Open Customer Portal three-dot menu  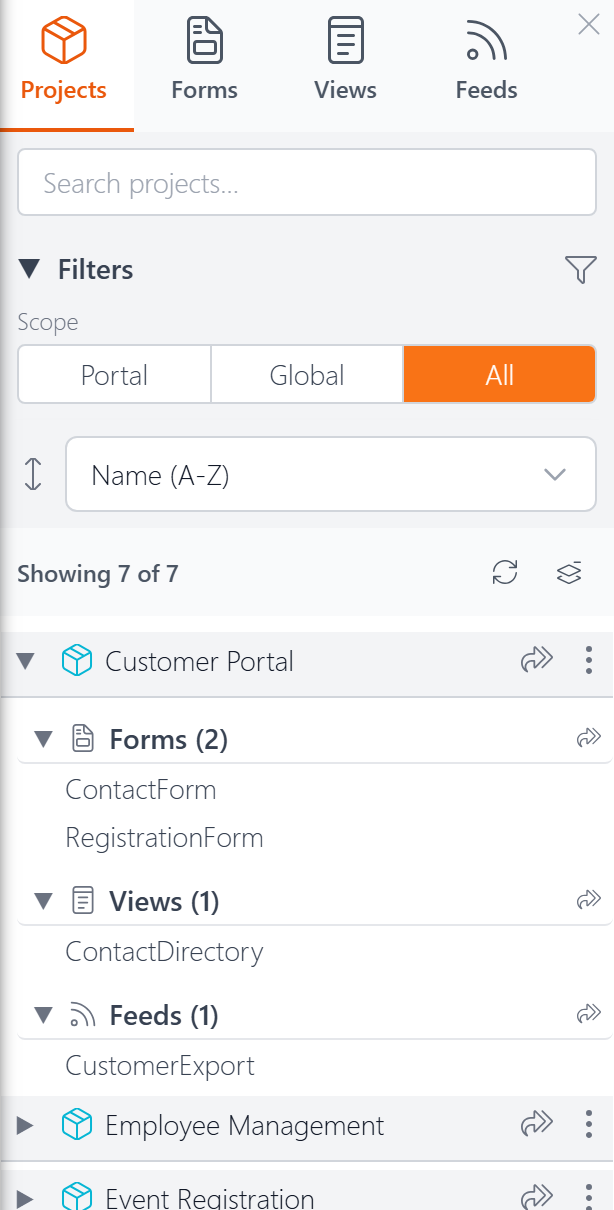[588, 660]
